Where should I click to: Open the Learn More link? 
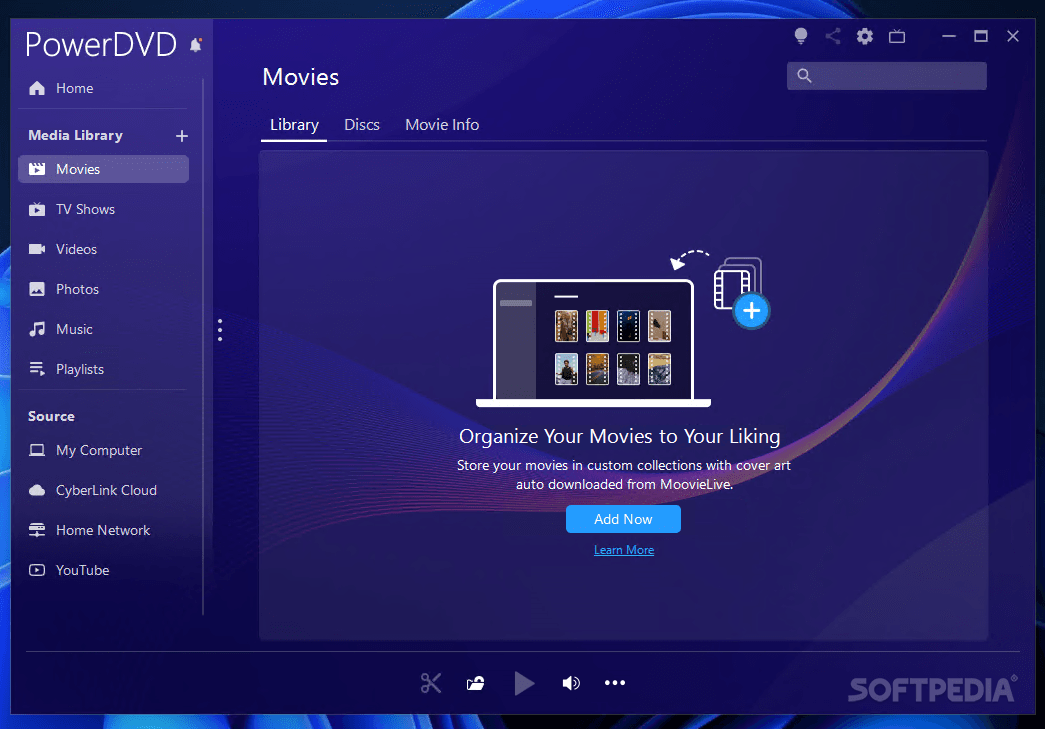coord(624,550)
